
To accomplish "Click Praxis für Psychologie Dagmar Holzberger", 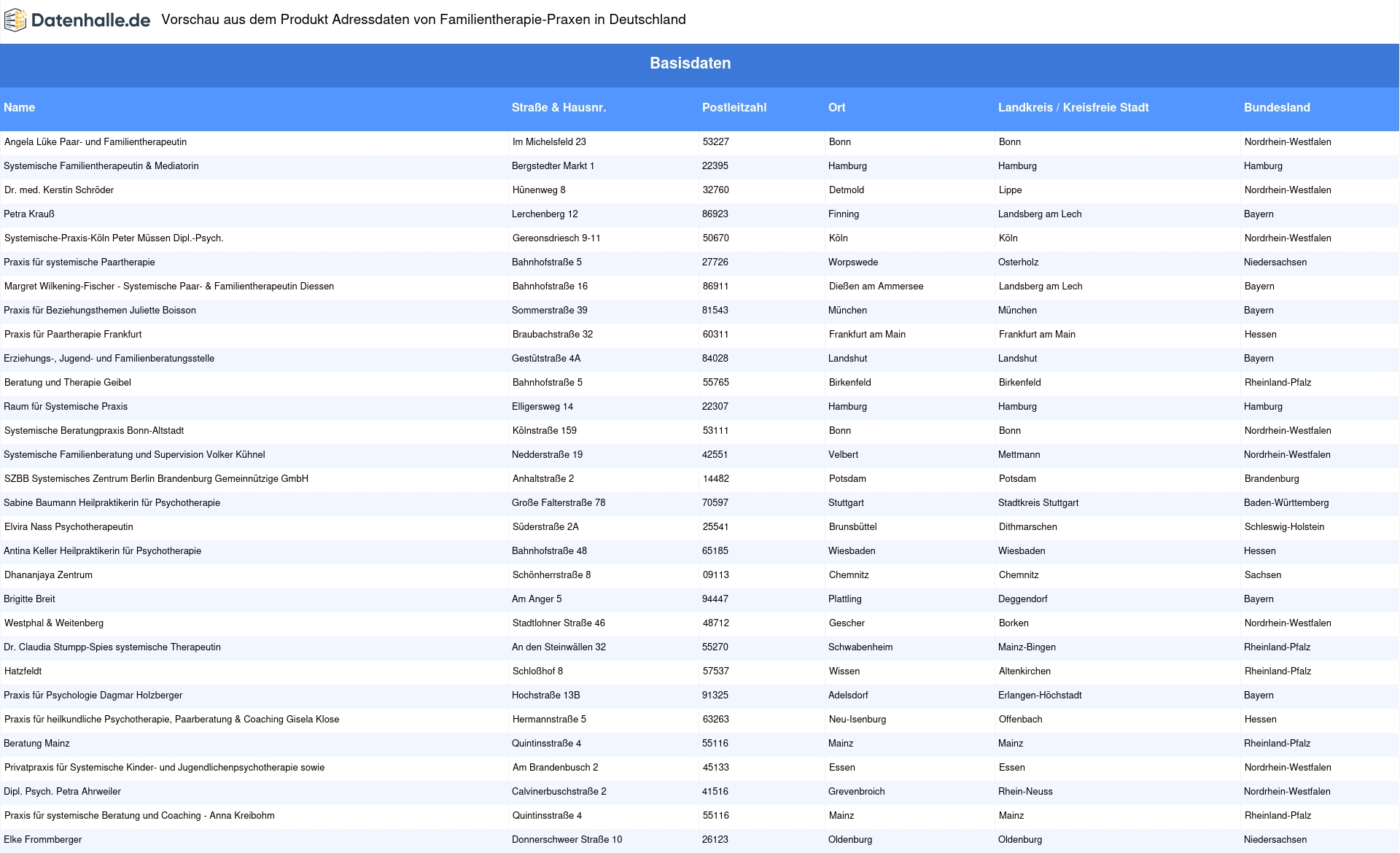I will [93, 696].
